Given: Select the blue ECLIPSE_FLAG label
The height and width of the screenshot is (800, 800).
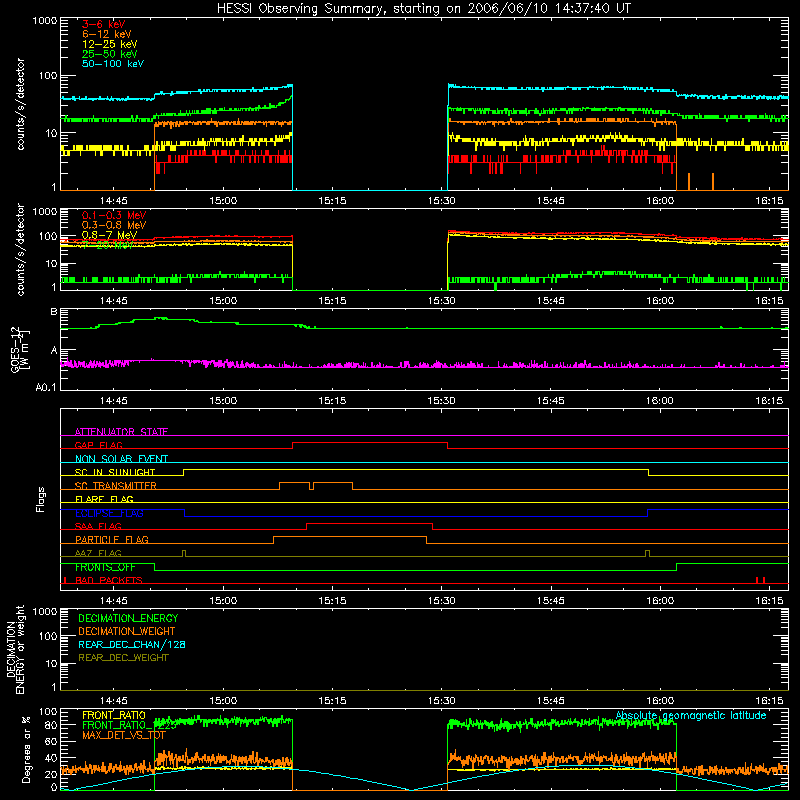Looking at the screenshot, I should (x=109, y=513).
